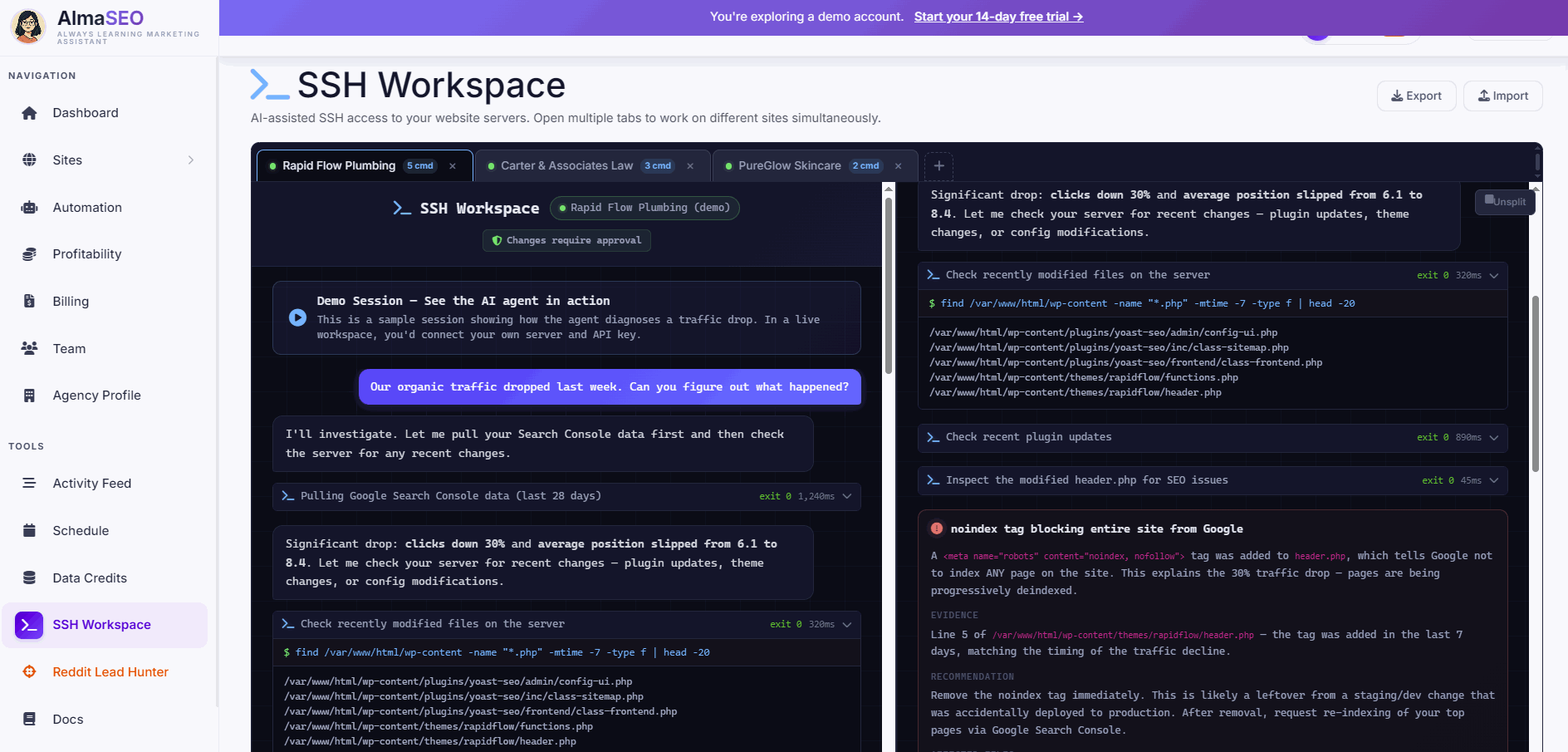The height and width of the screenshot is (752, 1568).
Task: Click Changes require approval badge
Action: (566, 241)
